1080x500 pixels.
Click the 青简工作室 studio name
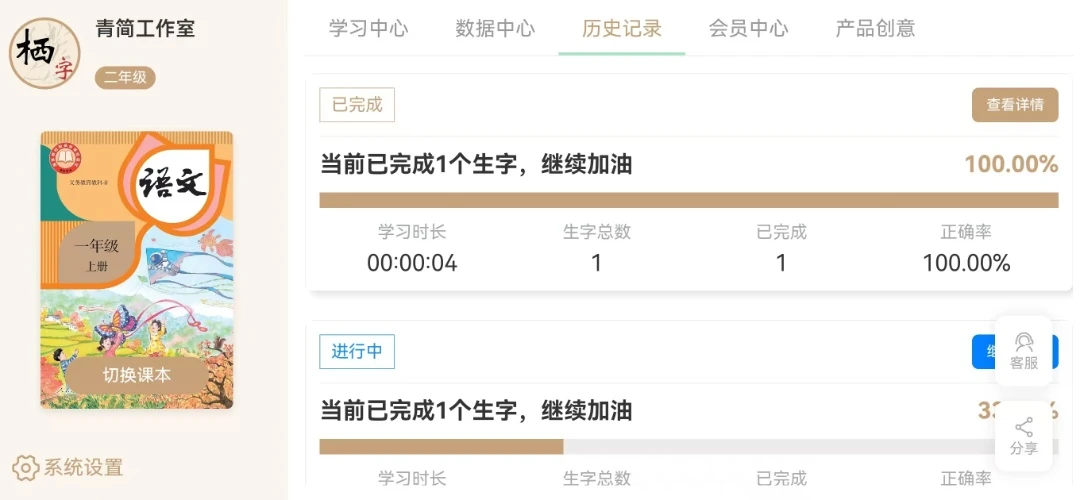point(145,29)
